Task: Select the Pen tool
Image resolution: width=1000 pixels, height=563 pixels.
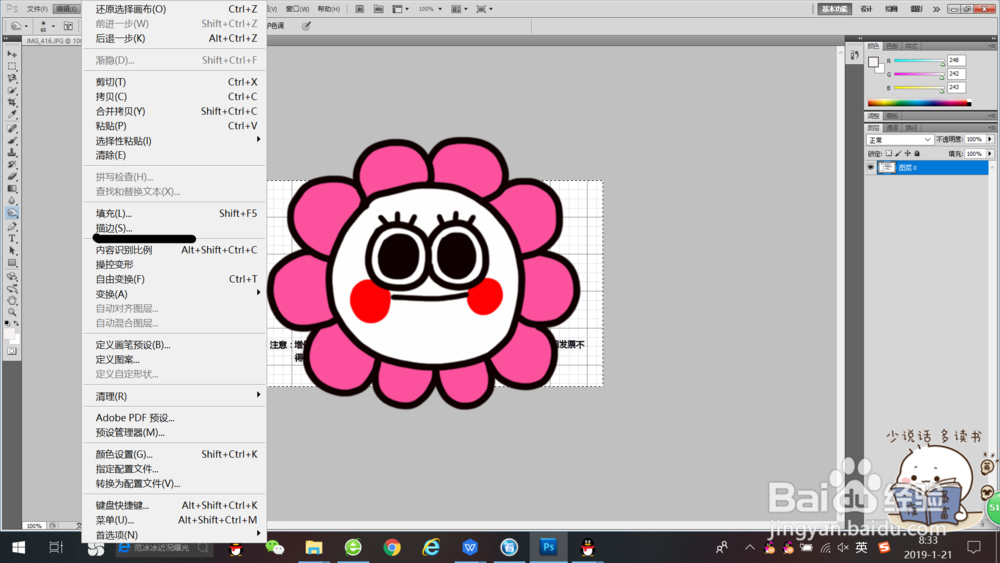Action: (12, 227)
